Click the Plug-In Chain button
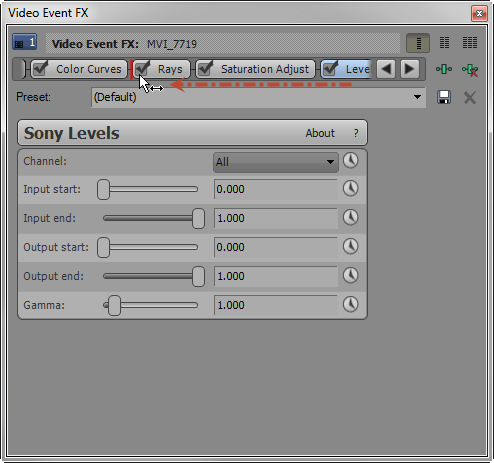Image resolution: width=494 pixels, height=463 pixels. [x=444, y=69]
